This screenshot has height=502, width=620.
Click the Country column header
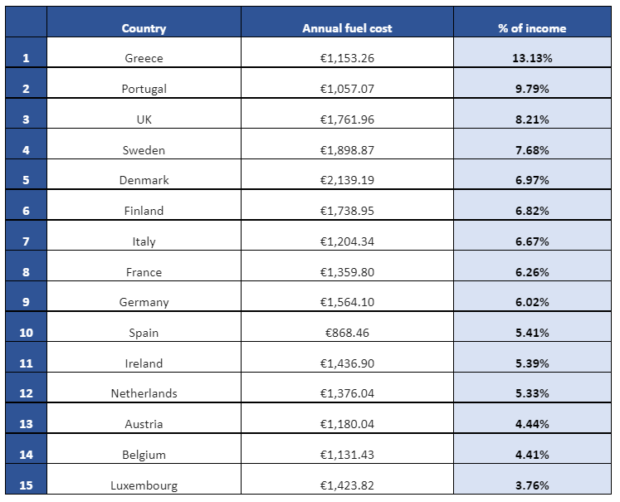coord(144,22)
